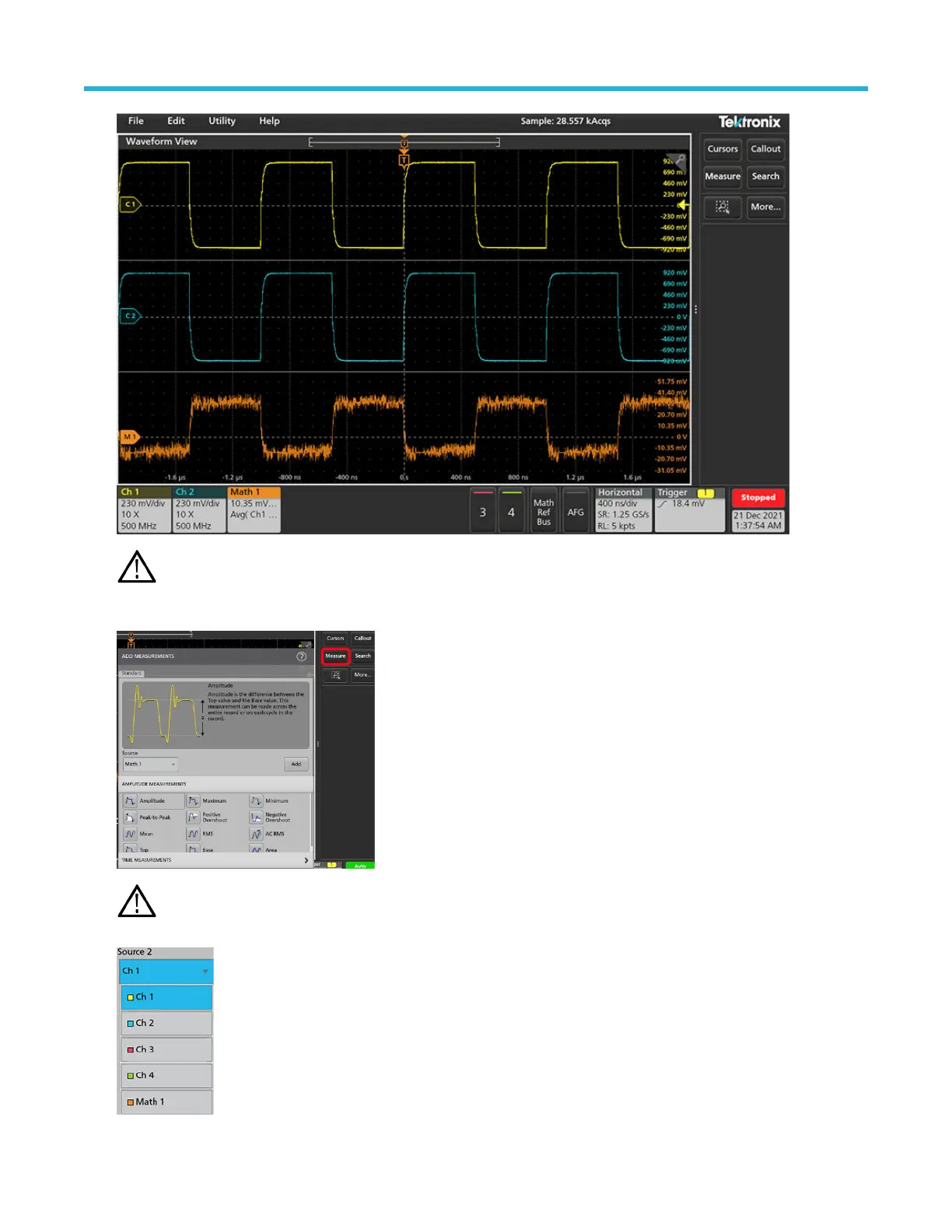Choose Ch 2 option in Source 2 list
Screen dimensions: 952x1232
tap(166, 1024)
